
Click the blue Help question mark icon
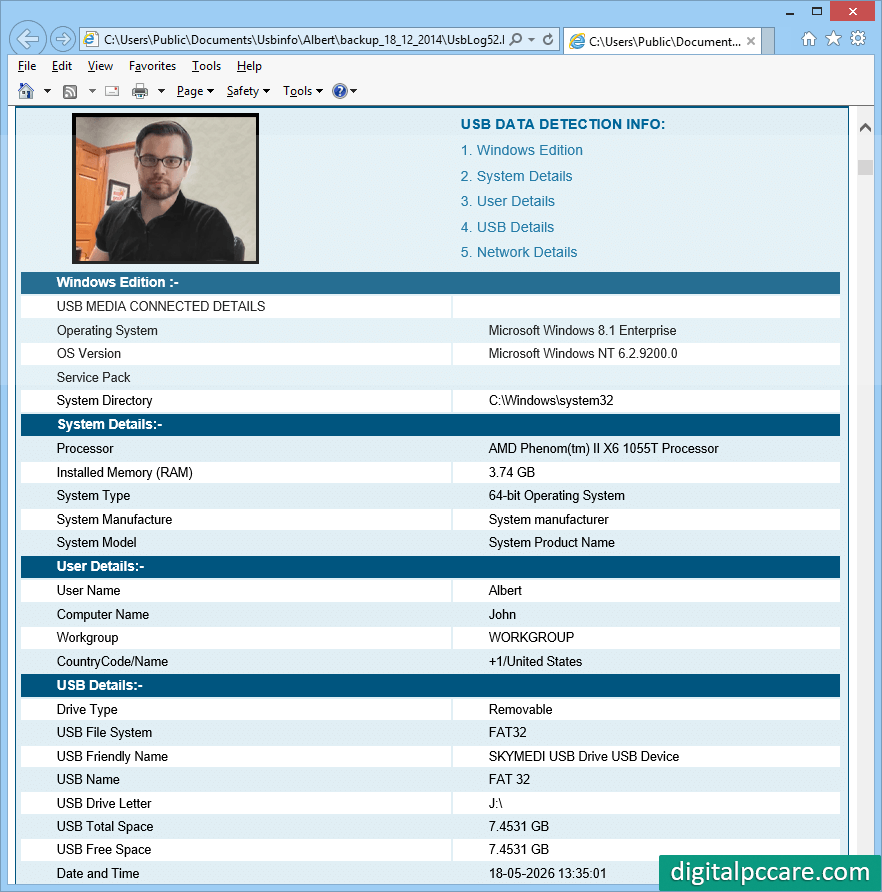(x=340, y=91)
